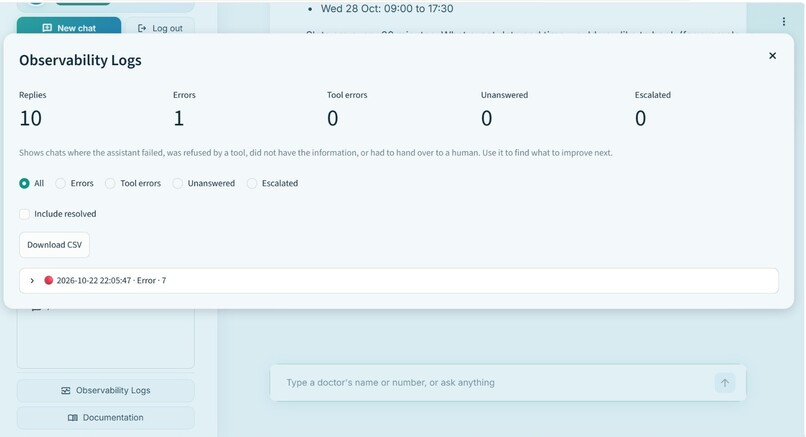Click the Observability Logs sidebar icon
The image size is (806, 437).
(66, 391)
